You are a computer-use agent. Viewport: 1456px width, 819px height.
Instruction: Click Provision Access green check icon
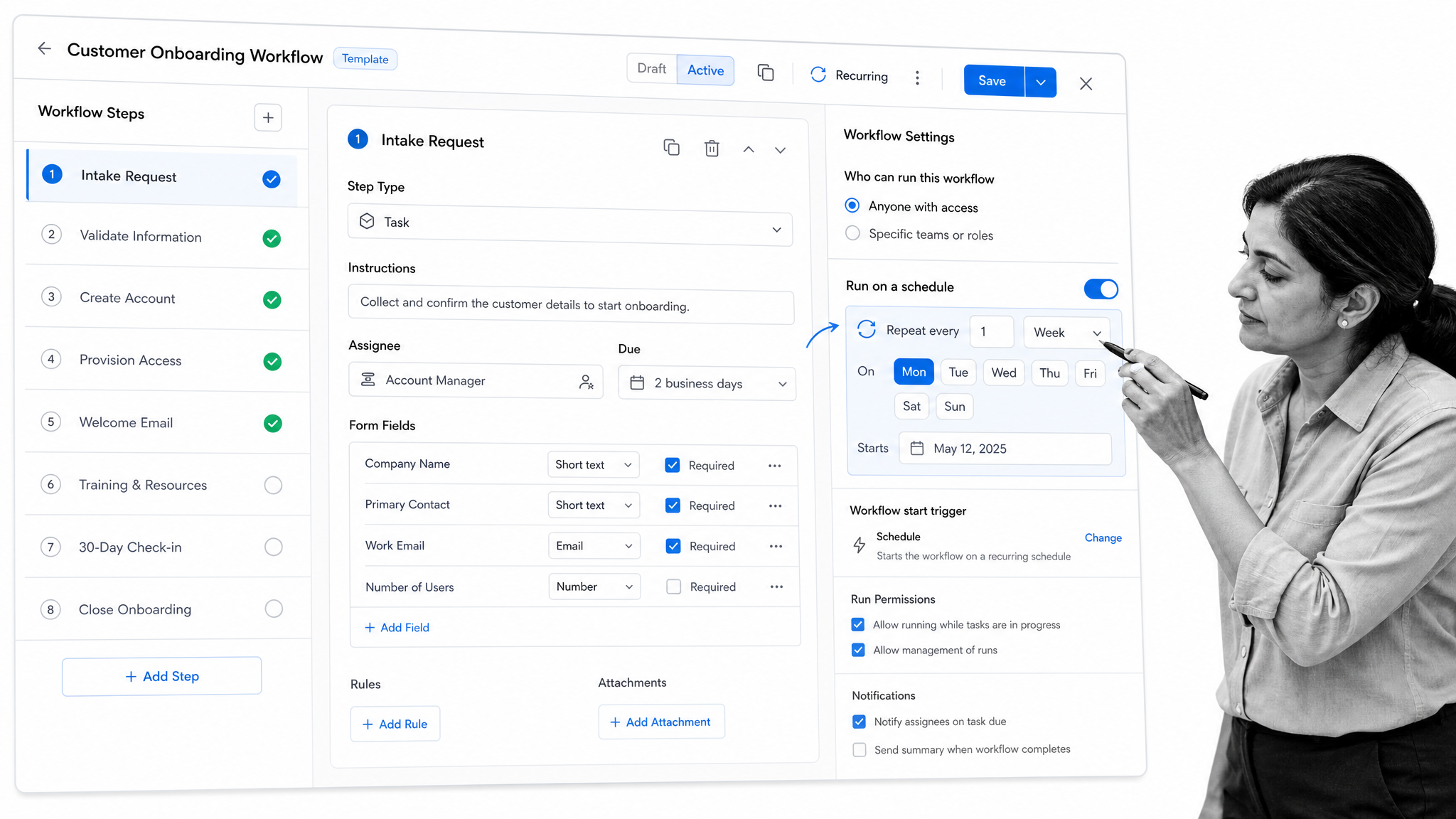[272, 362]
